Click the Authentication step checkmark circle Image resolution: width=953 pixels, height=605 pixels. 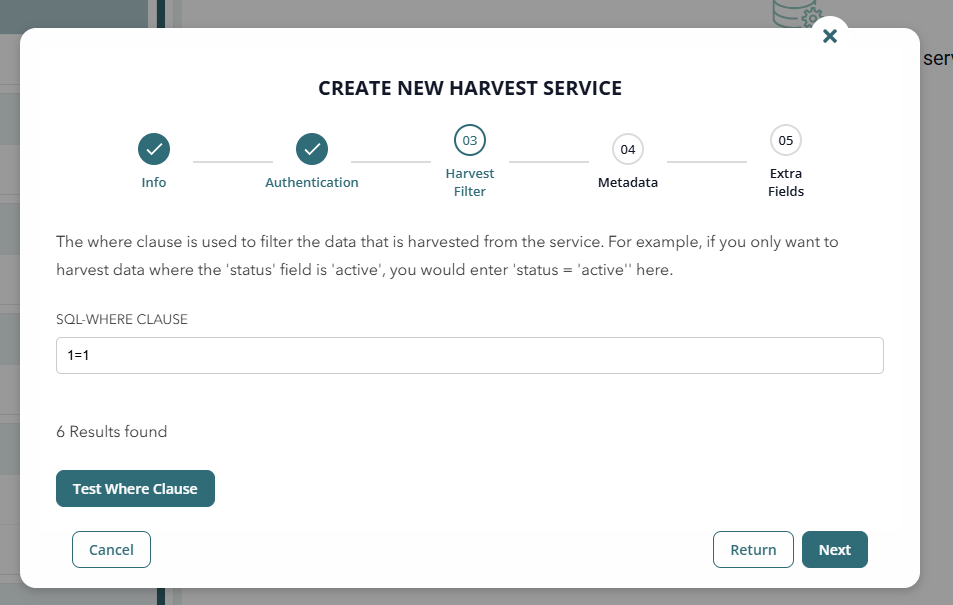[312, 149]
